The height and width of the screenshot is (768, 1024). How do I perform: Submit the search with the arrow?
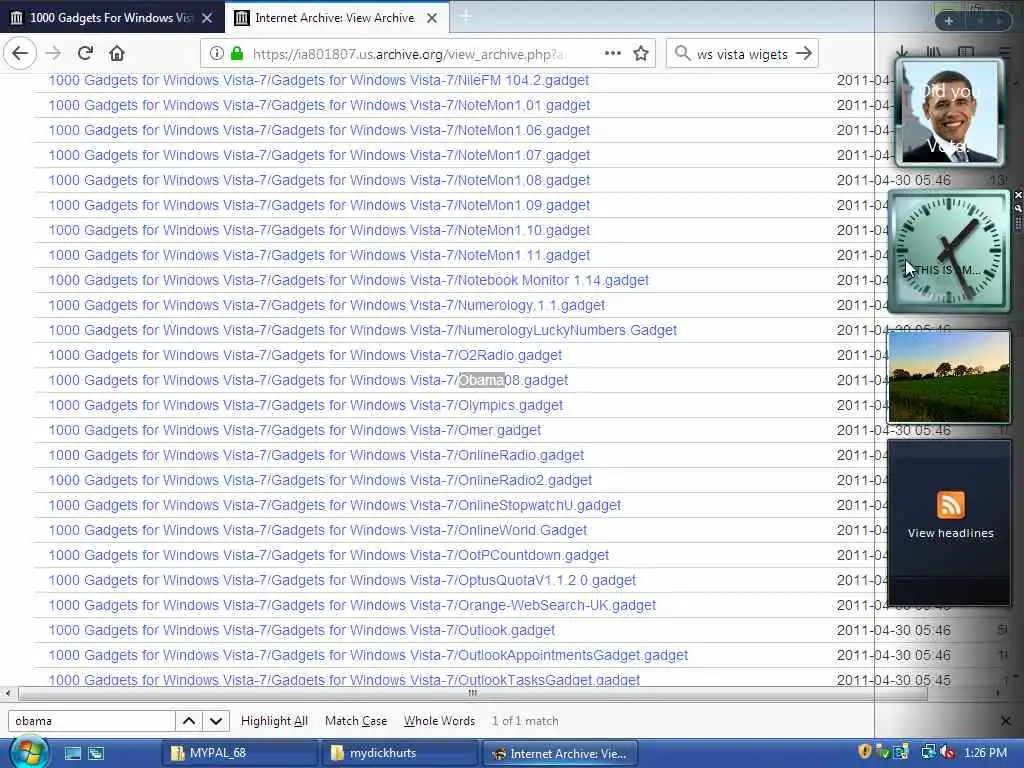pos(804,54)
